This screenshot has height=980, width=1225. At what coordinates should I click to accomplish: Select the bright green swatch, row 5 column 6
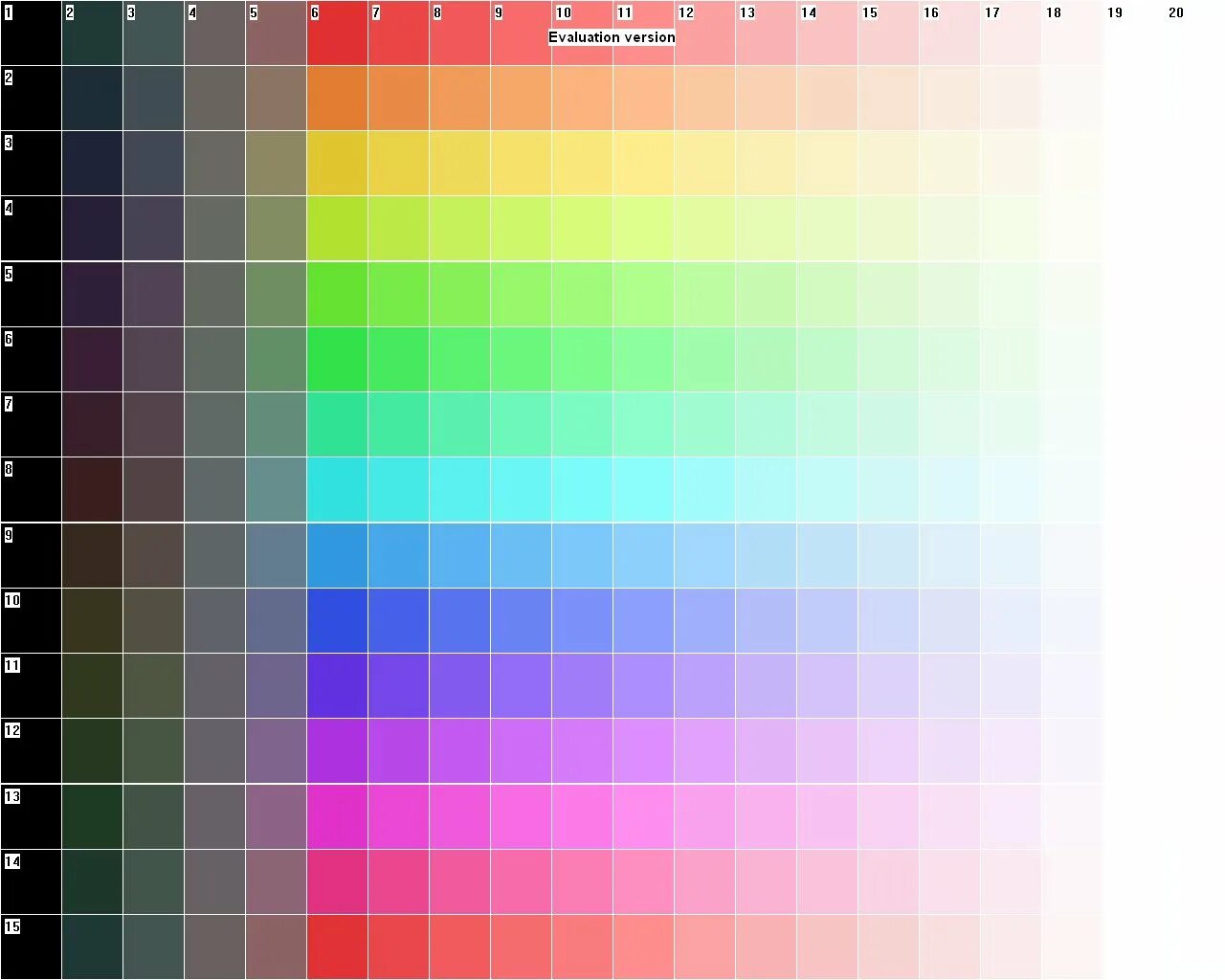click(x=337, y=294)
